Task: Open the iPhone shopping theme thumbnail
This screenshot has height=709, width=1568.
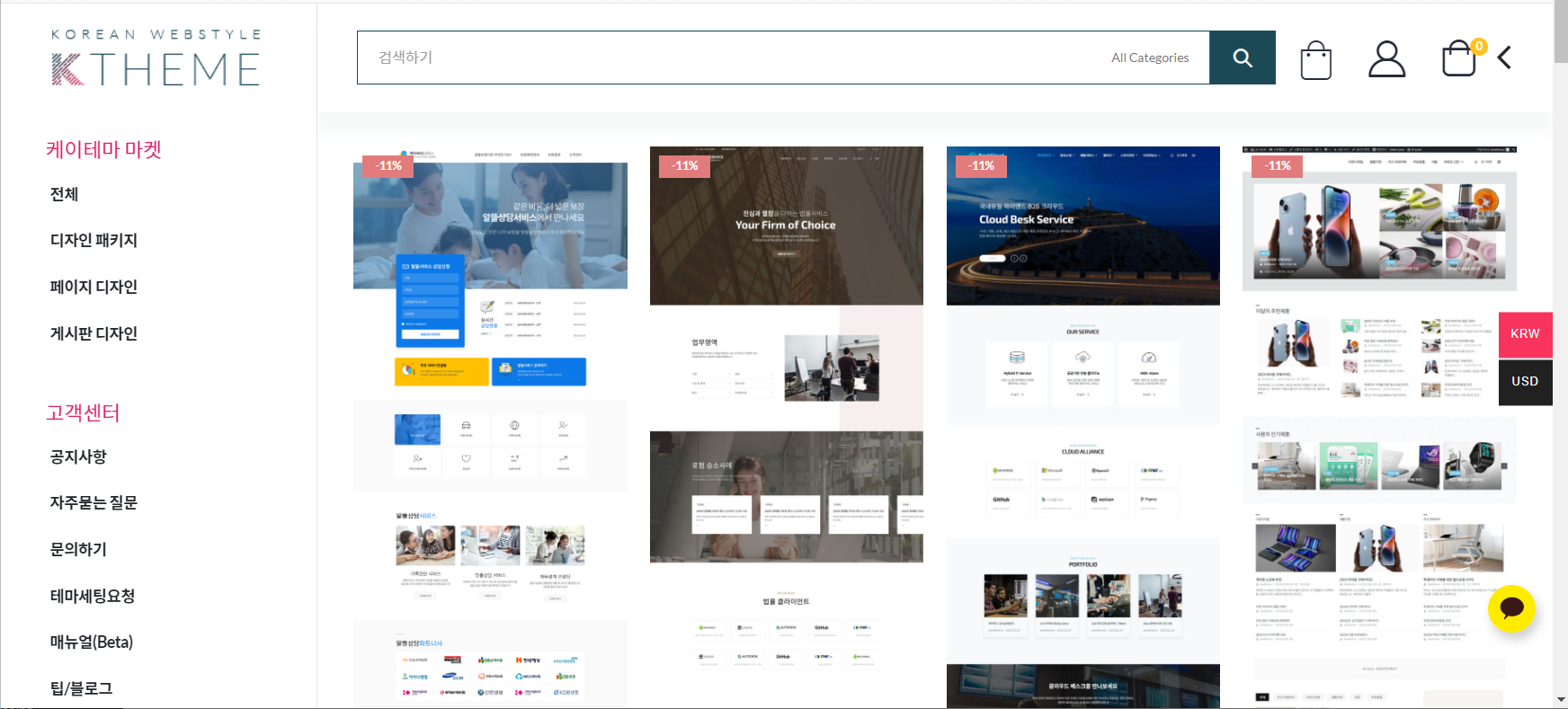Action: [x=1379, y=427]
